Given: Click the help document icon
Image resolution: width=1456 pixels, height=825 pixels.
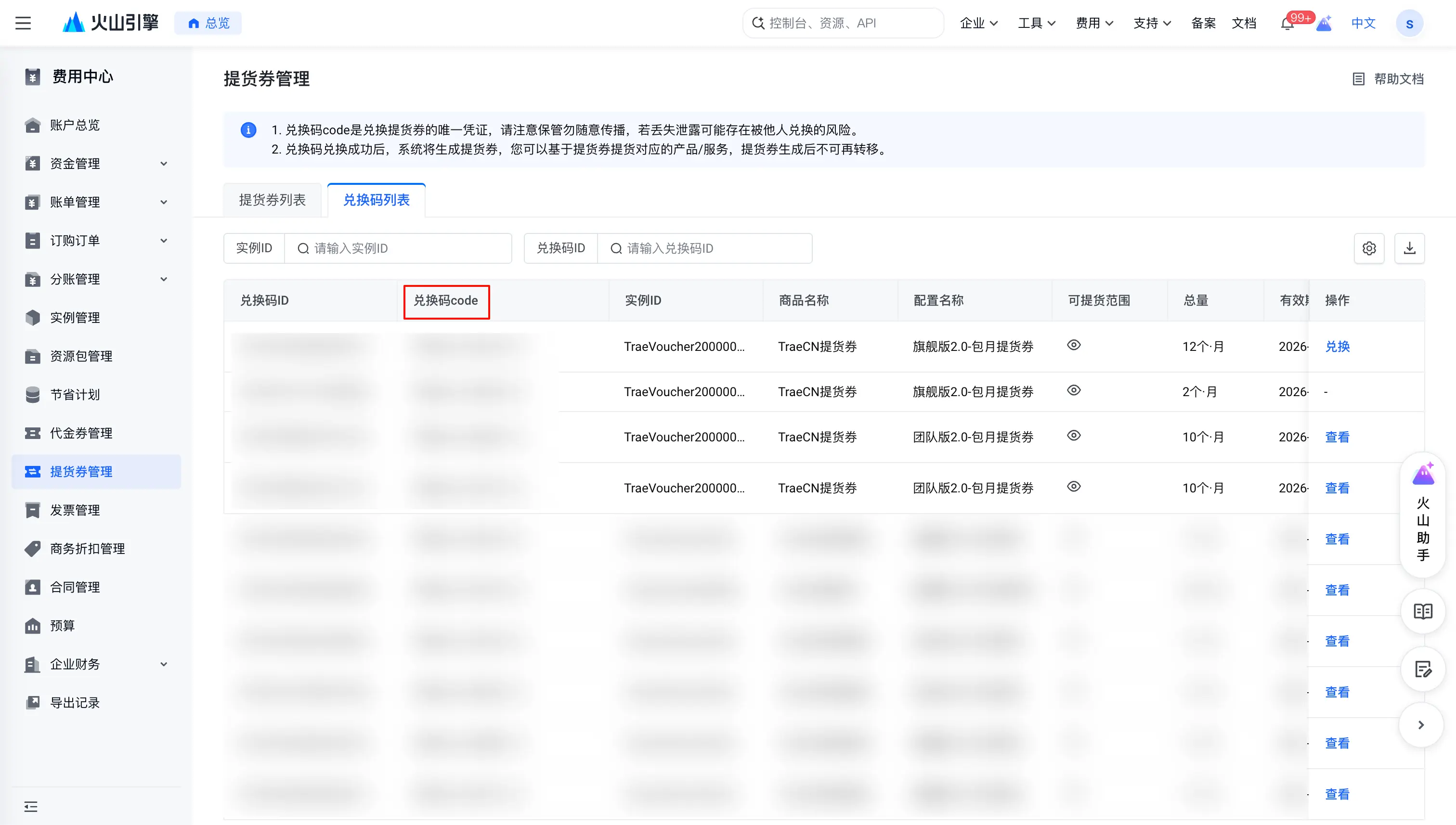Looking at the screenshot, I should pyautogui.click(x=1359, y=79).
